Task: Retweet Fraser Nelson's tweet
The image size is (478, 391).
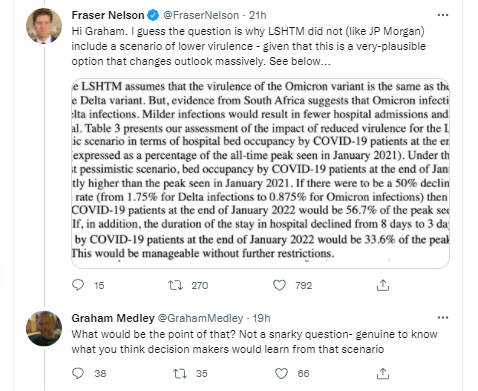Action: (175, 285)
